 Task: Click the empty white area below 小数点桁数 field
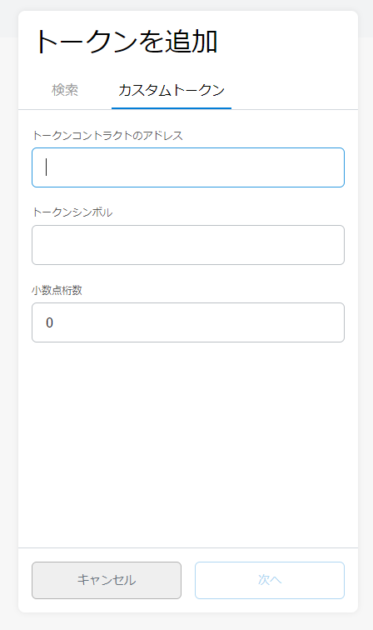click(x=188, y=442)
